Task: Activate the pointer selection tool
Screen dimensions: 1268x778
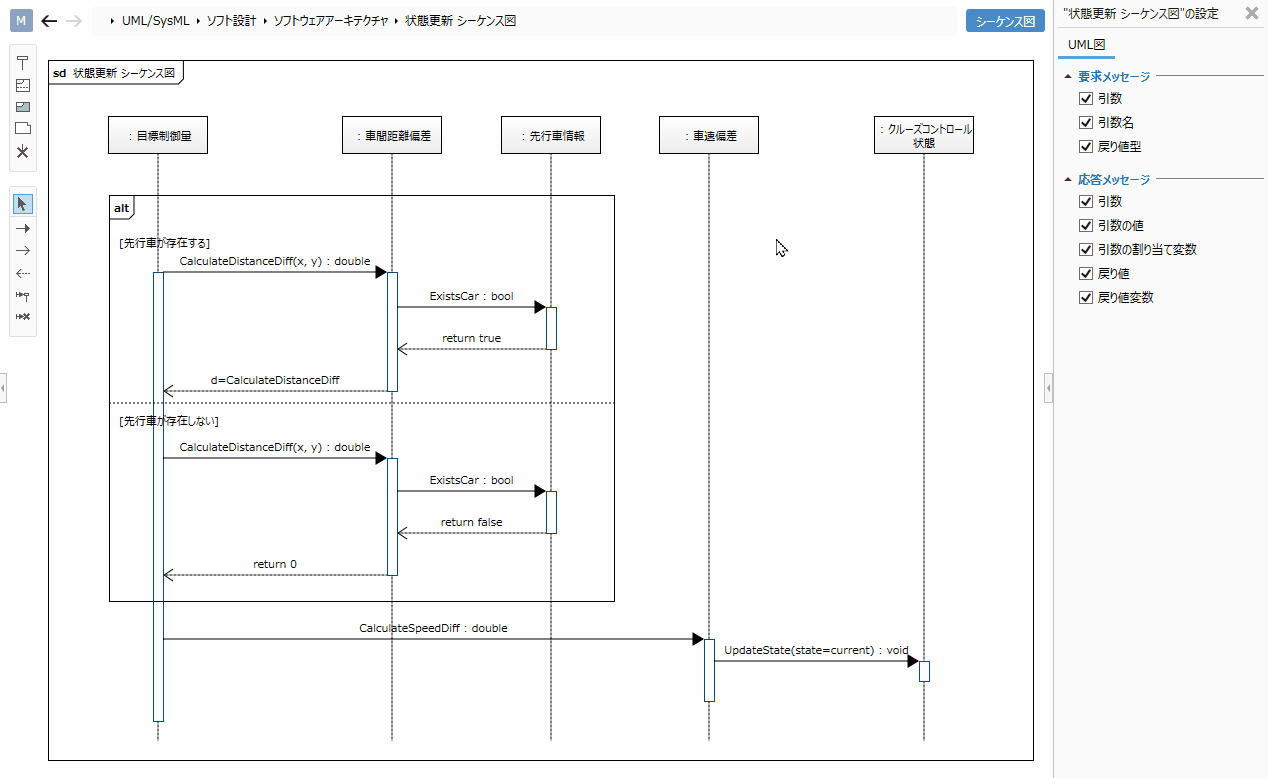Action: coord(23,204)
